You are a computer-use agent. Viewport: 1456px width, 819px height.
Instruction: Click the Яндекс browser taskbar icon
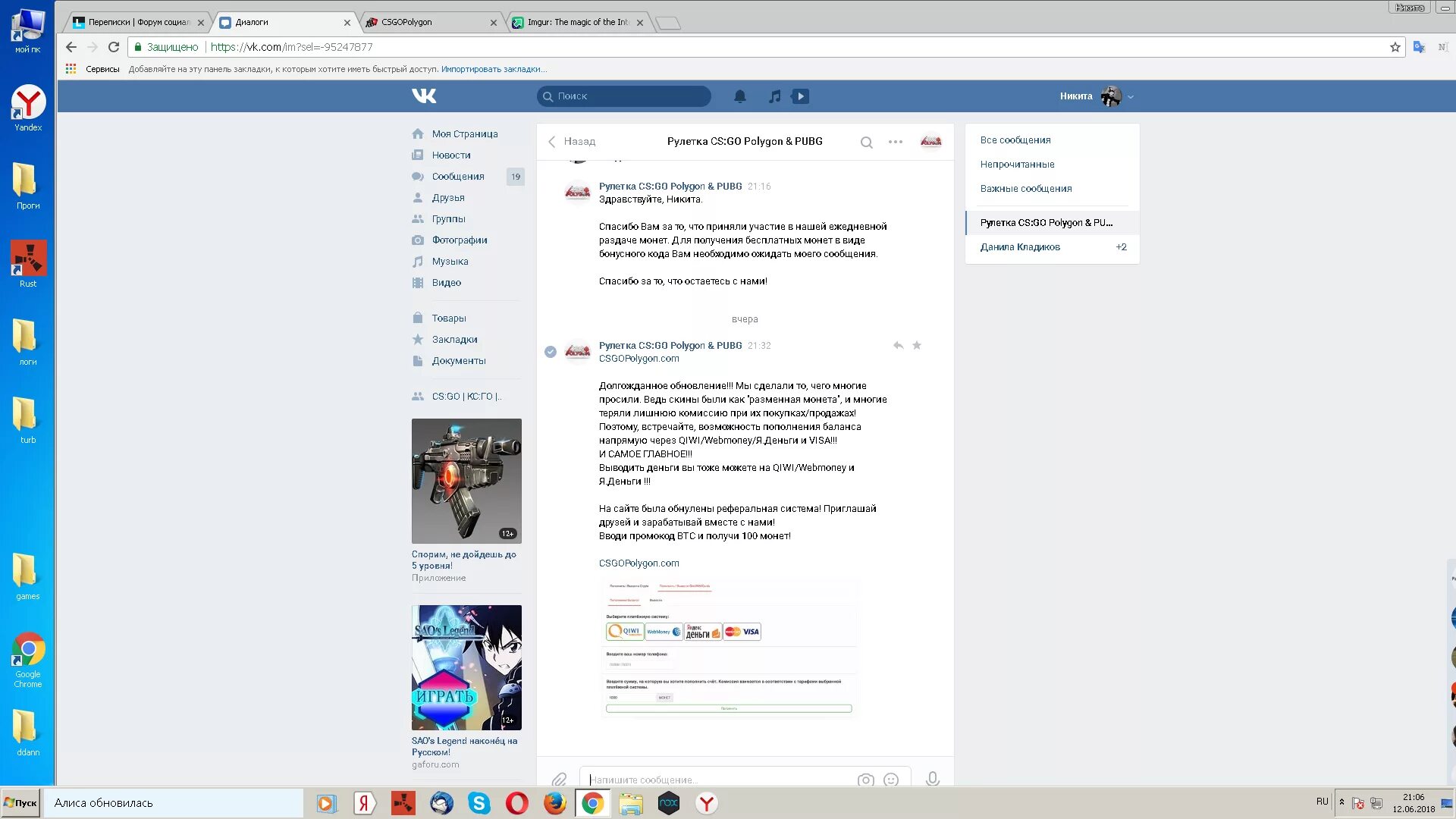pyautogui.click(x=707, y=802)
